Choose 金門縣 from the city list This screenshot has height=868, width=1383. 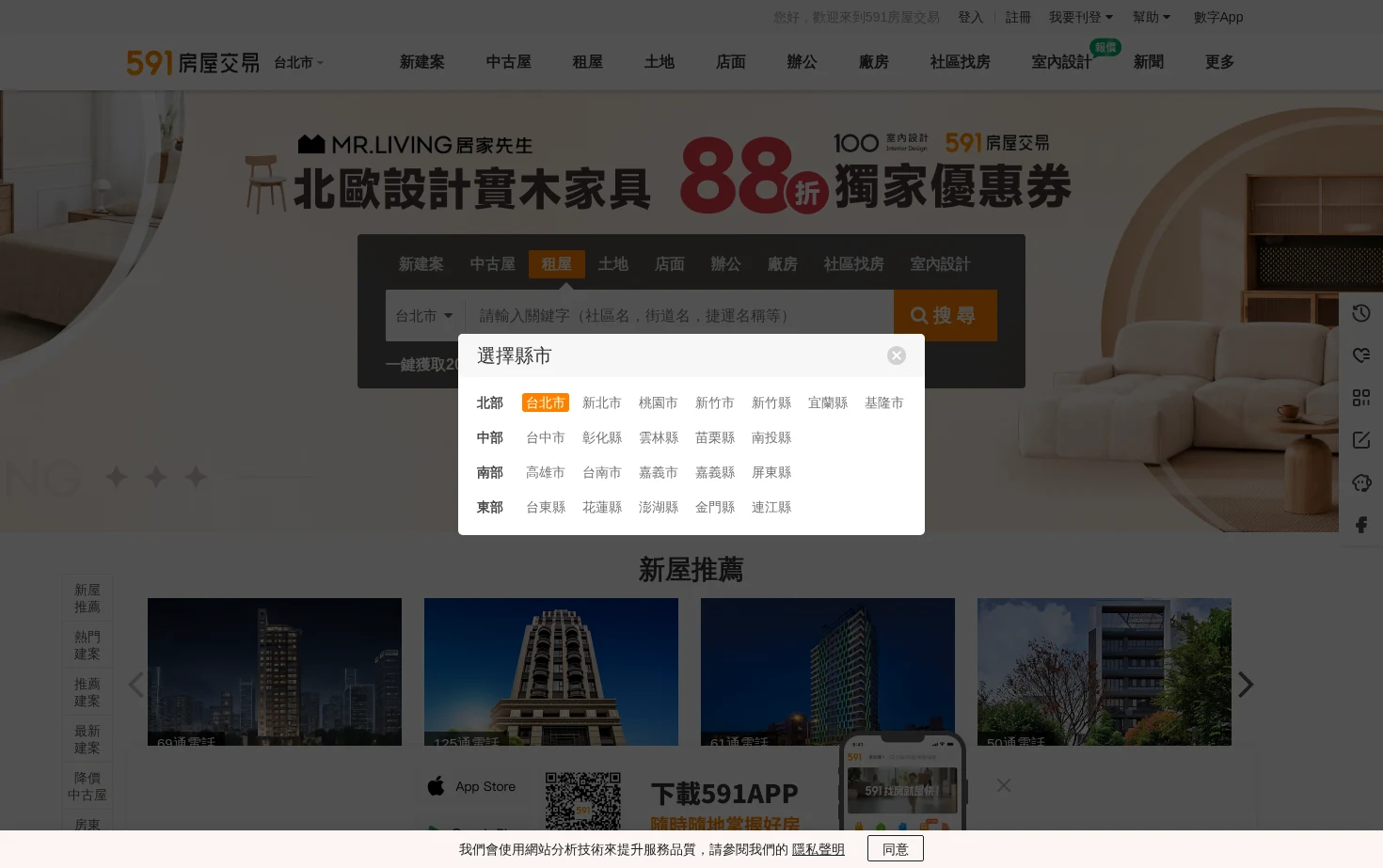(715, 507)
